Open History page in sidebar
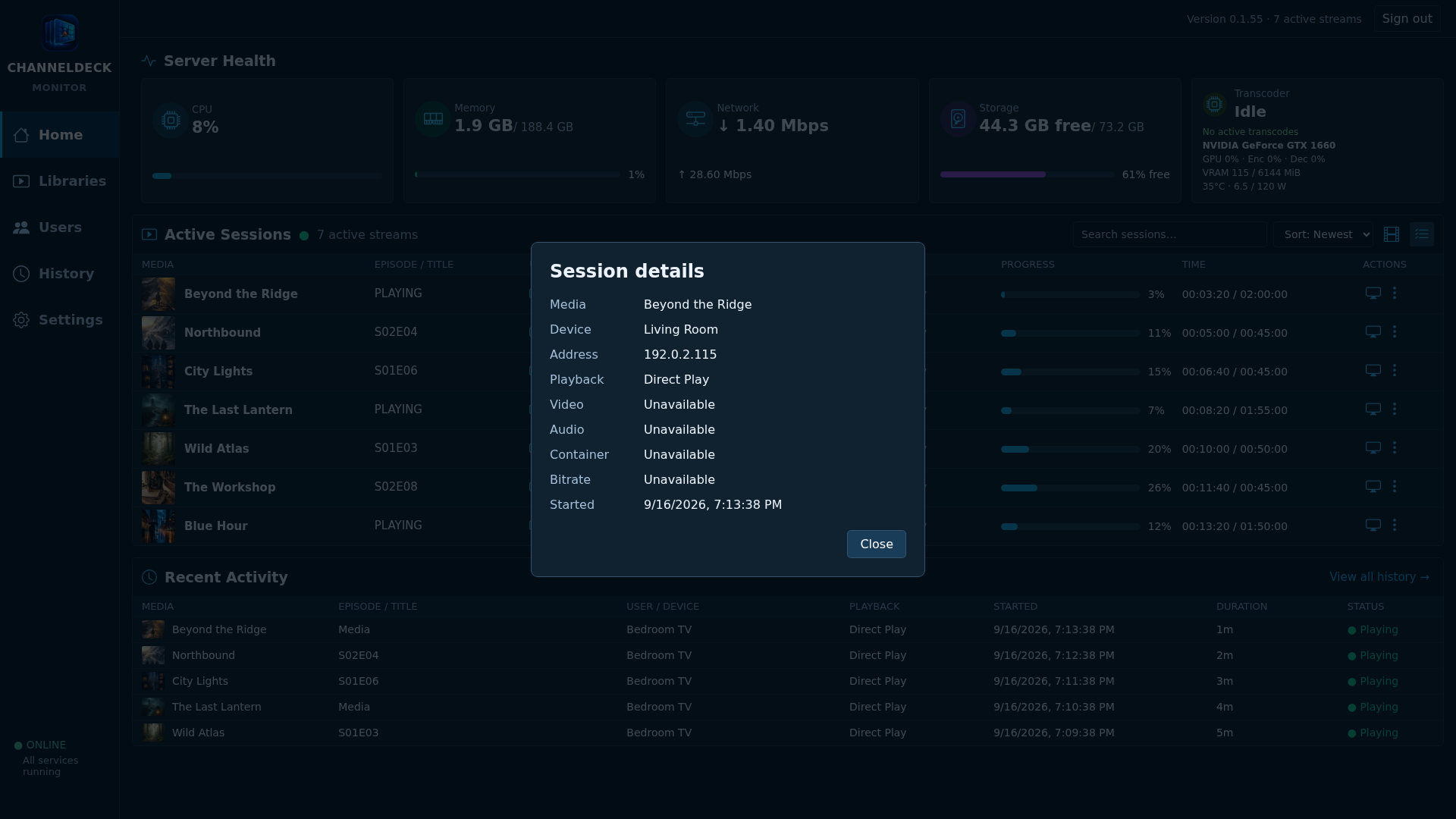Image resolution: width=1456 pixels, height=819 pixels. click(60, 274)
